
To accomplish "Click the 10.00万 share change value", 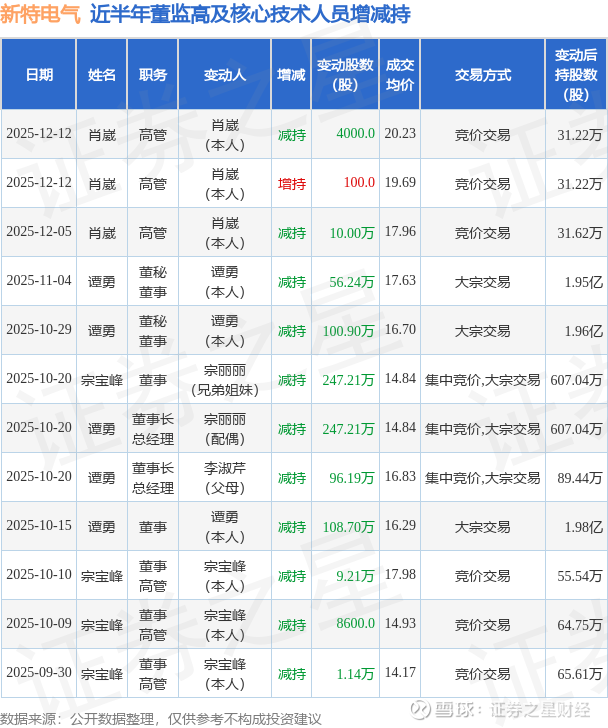I will coord(352,233).
